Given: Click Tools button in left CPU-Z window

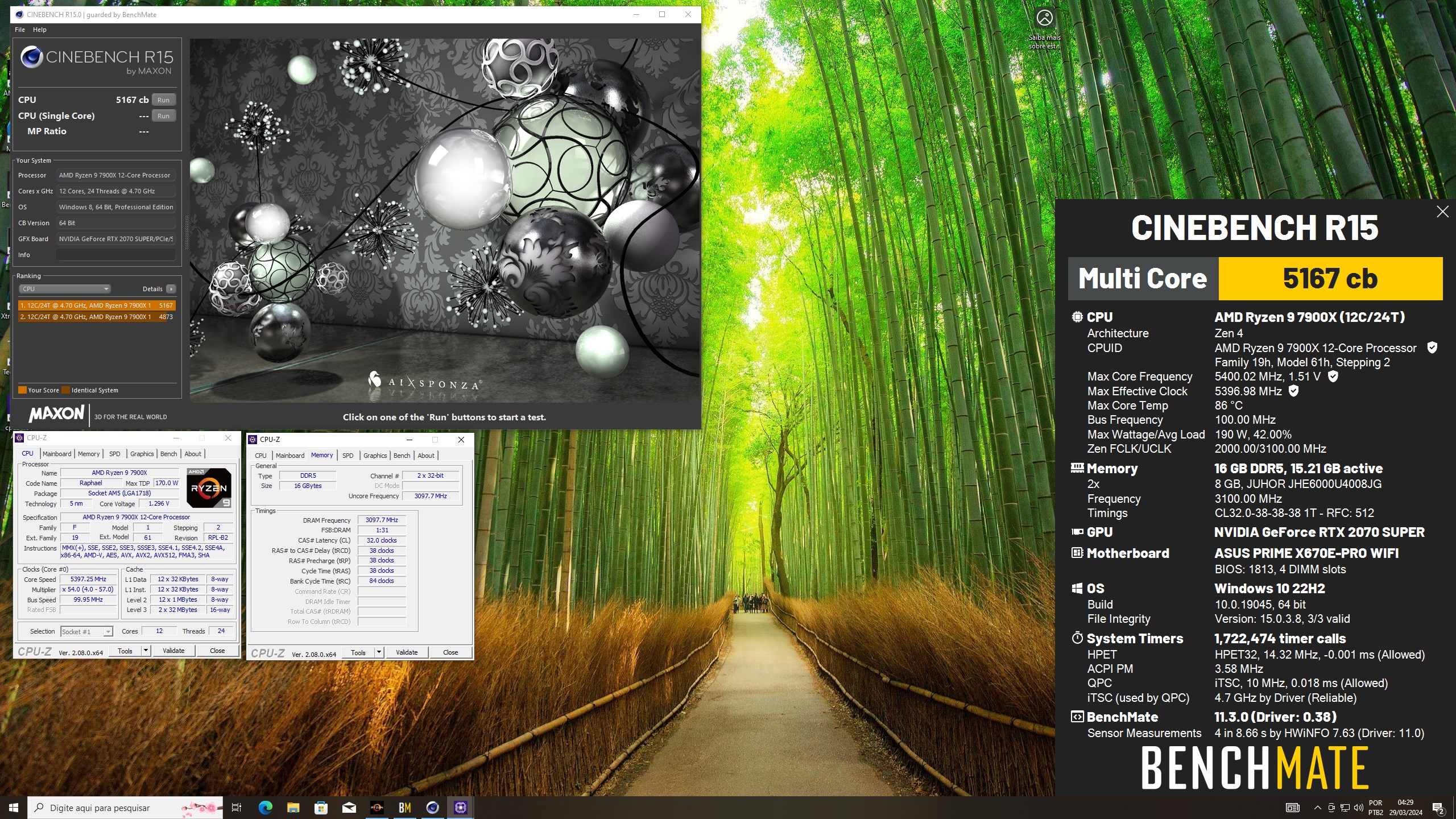Looking at the screenshot, I should pyautogui.click(x=125, y=651).
